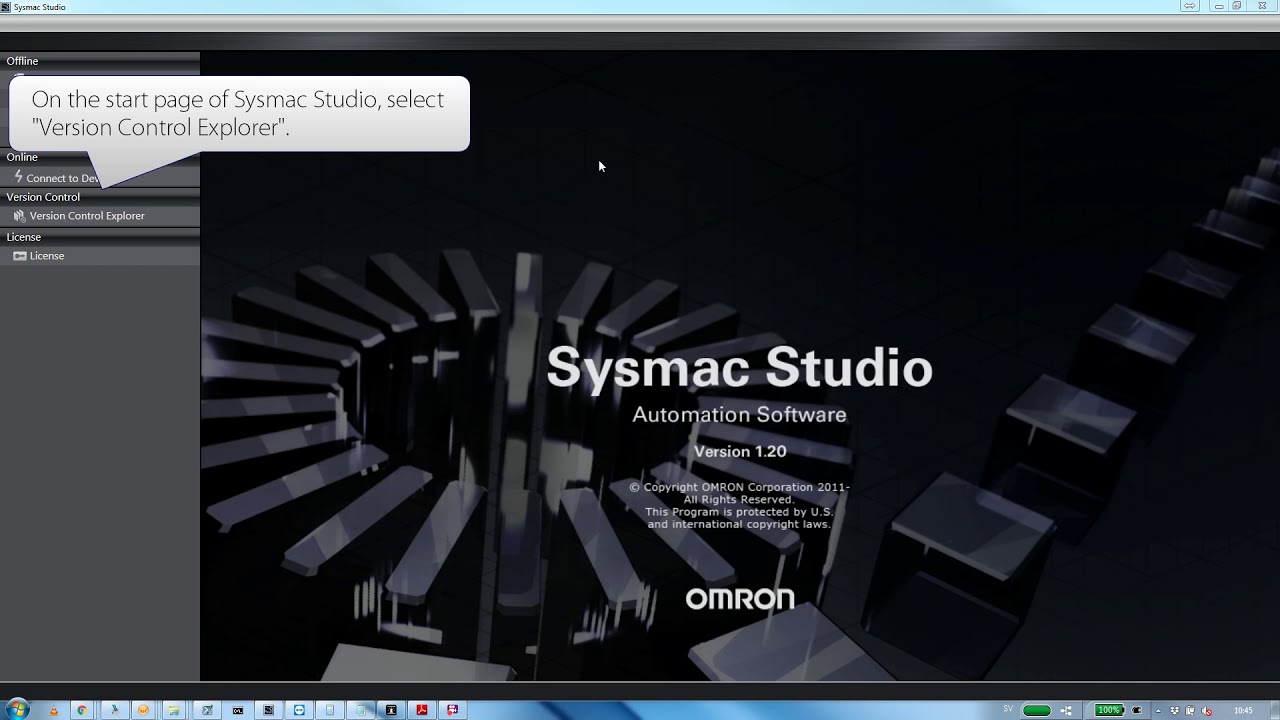
Task: Click the lightning bolt Connect to Device icon
Action: pos(18,177)
